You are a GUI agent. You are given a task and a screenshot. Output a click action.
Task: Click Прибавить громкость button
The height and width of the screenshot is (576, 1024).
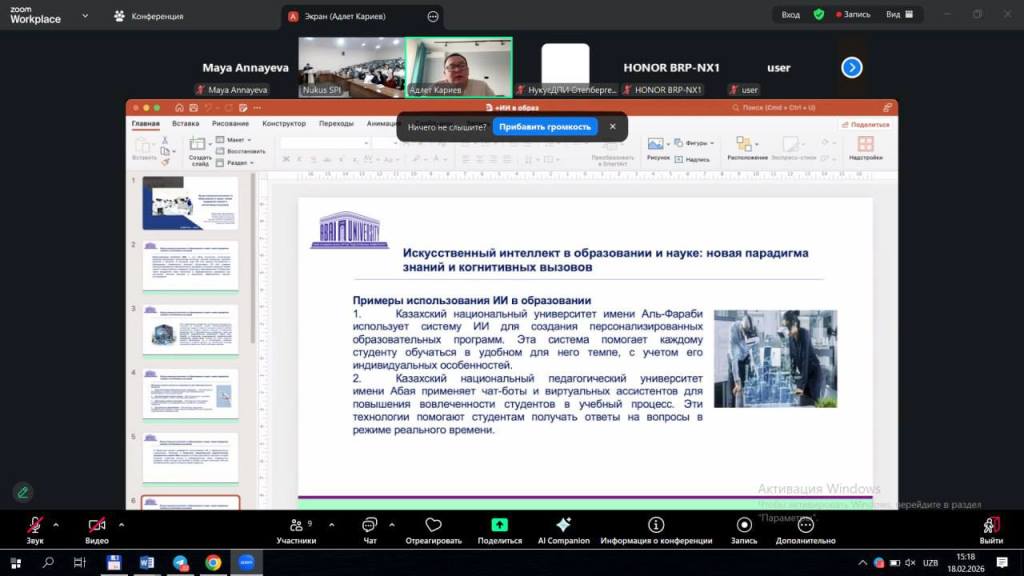[545, 127]
